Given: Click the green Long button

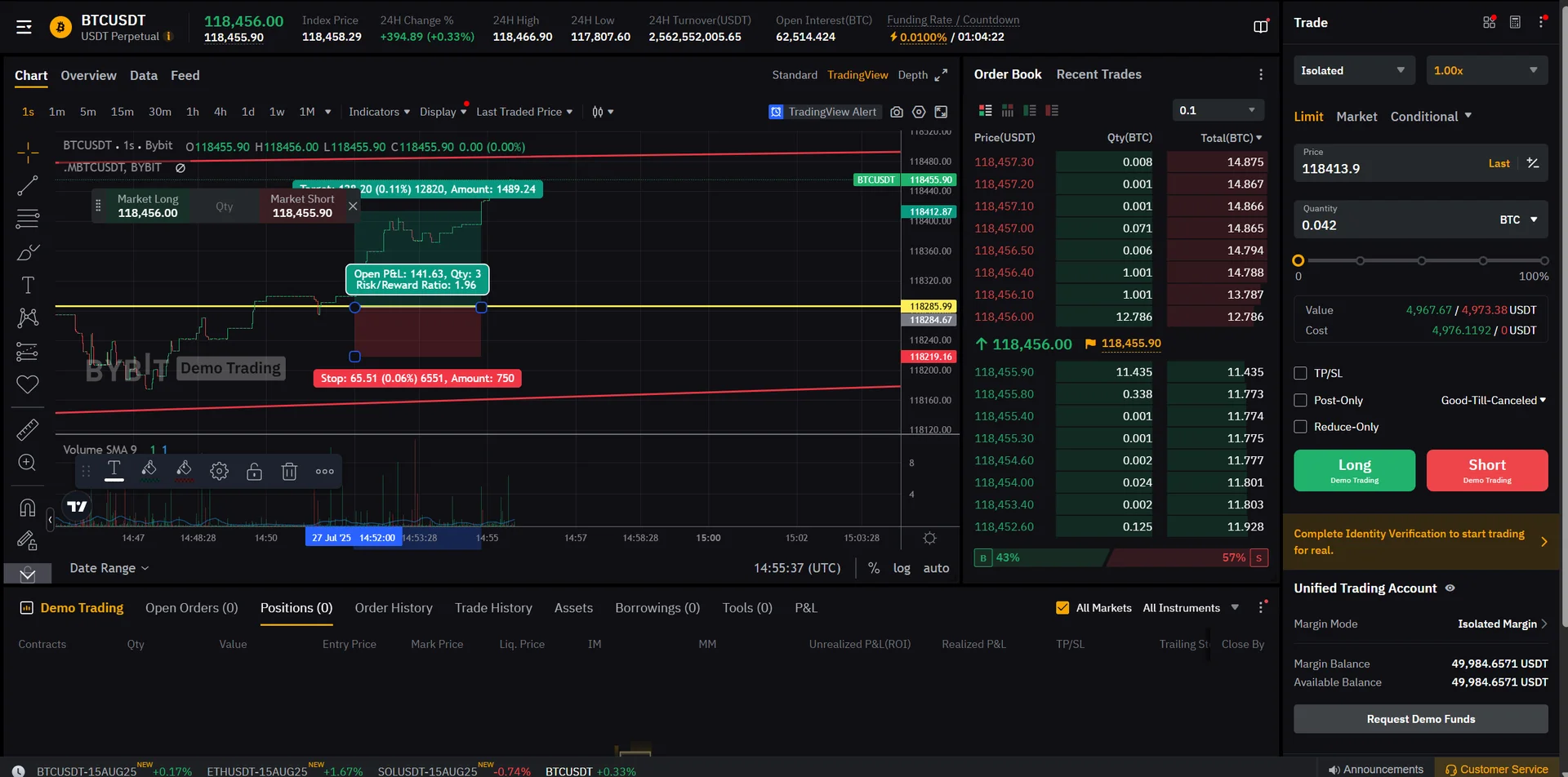Looking at the screenshot, I should coord(1354,470).
